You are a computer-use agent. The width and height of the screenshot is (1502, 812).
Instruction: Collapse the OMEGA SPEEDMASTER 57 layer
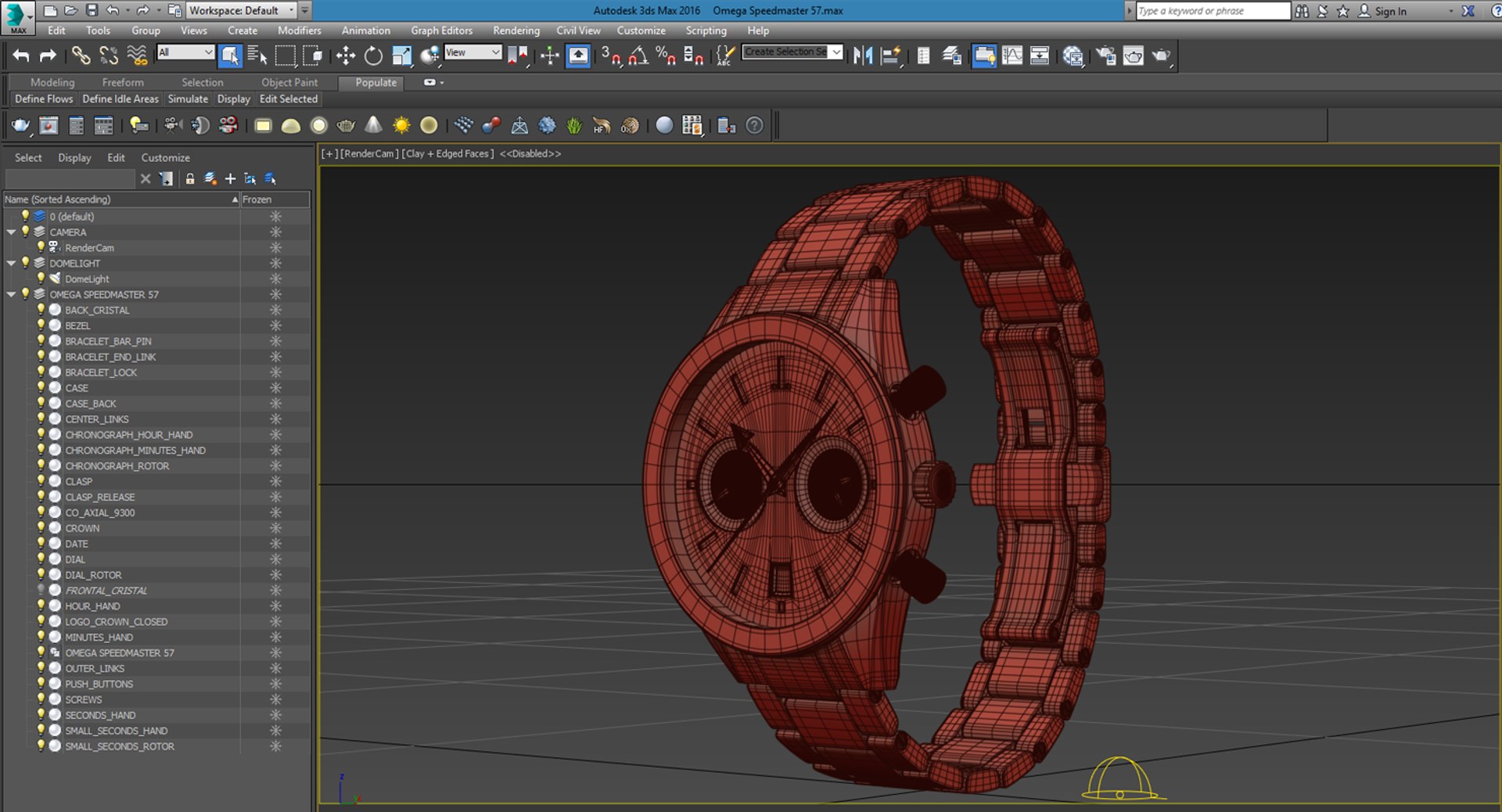[x=11, y=295]
